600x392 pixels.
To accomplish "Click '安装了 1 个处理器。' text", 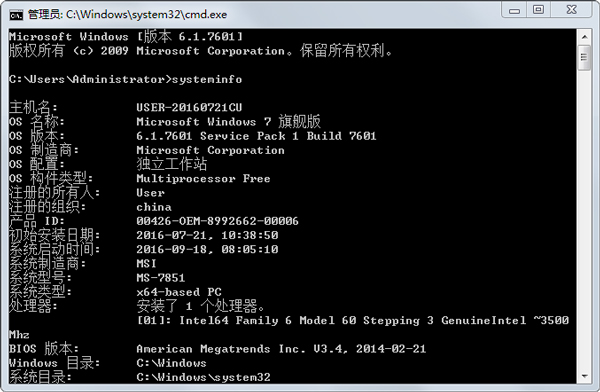I will click(x=201, y=306).
